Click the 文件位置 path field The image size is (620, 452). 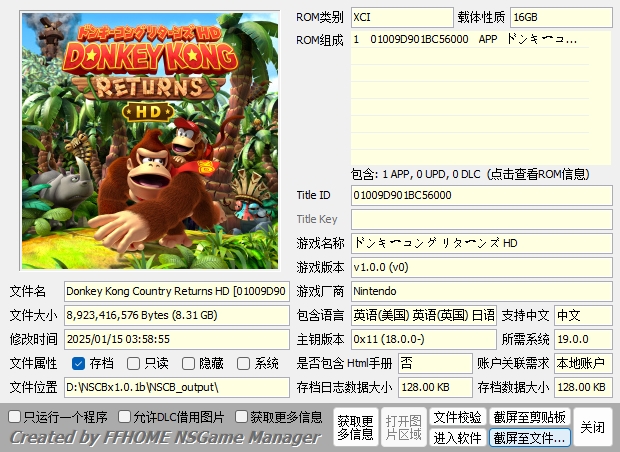(x=176, y=387)
